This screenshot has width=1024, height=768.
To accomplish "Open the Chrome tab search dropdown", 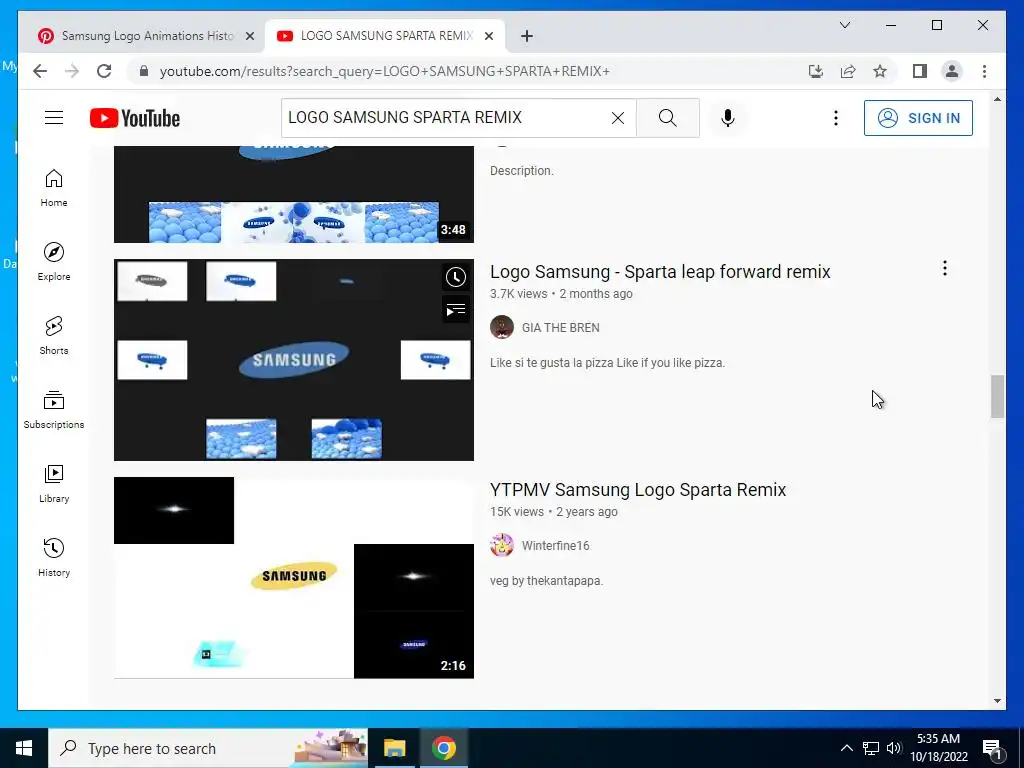I will (x=844, y=25).
